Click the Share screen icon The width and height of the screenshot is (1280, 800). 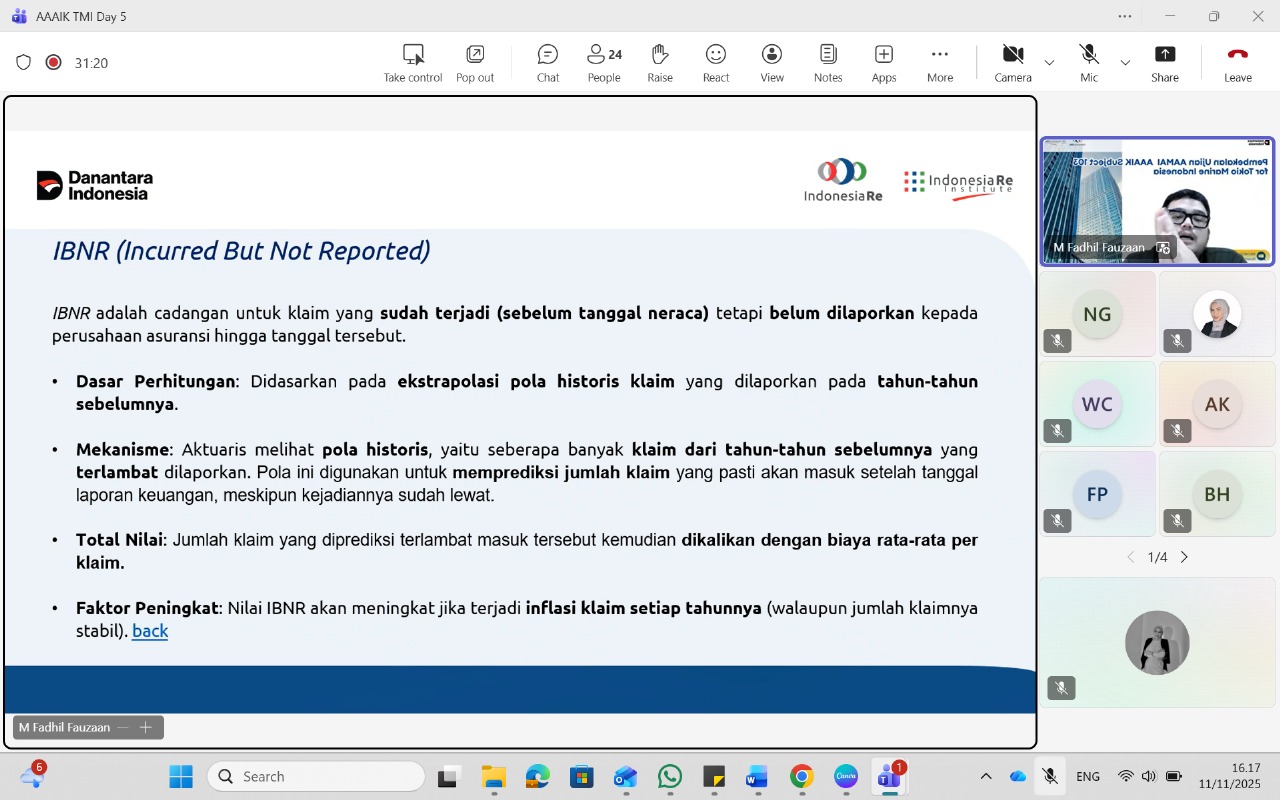click(x=1164, y=62)
